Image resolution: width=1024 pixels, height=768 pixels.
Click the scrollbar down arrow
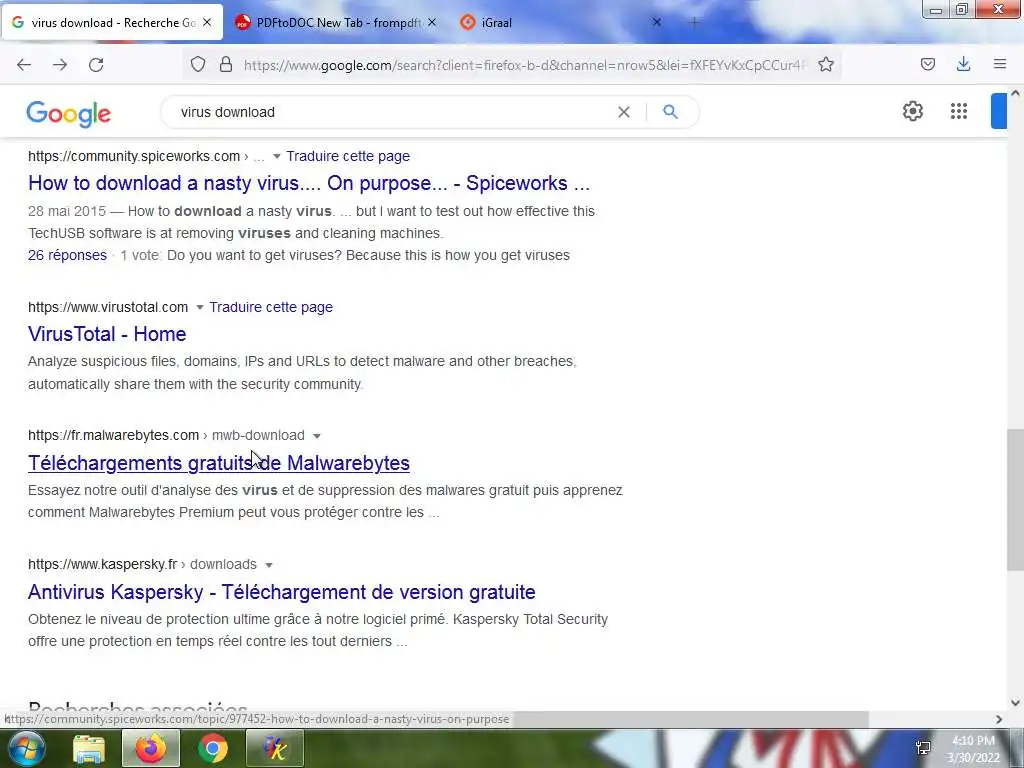(x=1015, y=703)
